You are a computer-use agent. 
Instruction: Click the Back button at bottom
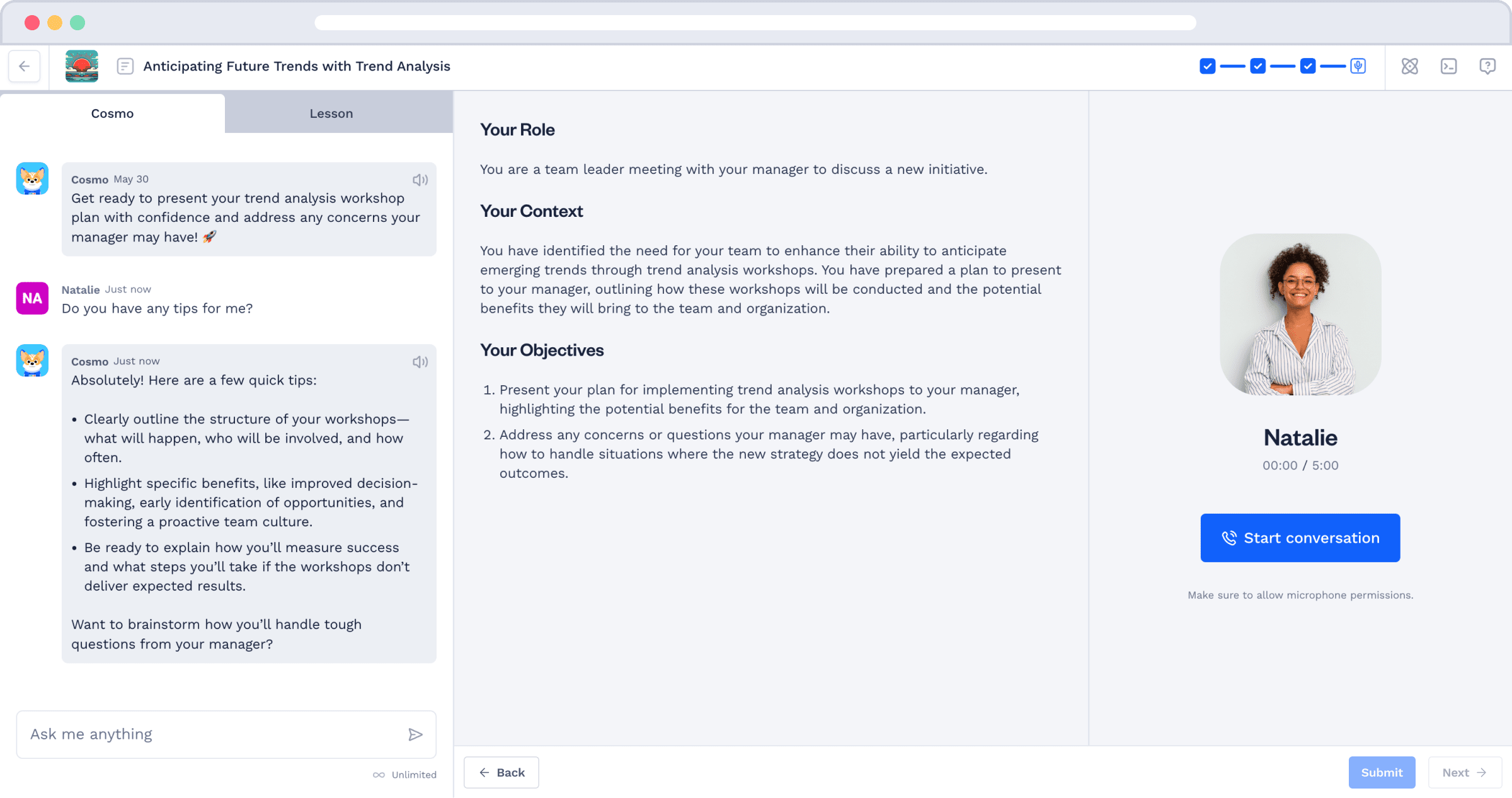point(501,772)
